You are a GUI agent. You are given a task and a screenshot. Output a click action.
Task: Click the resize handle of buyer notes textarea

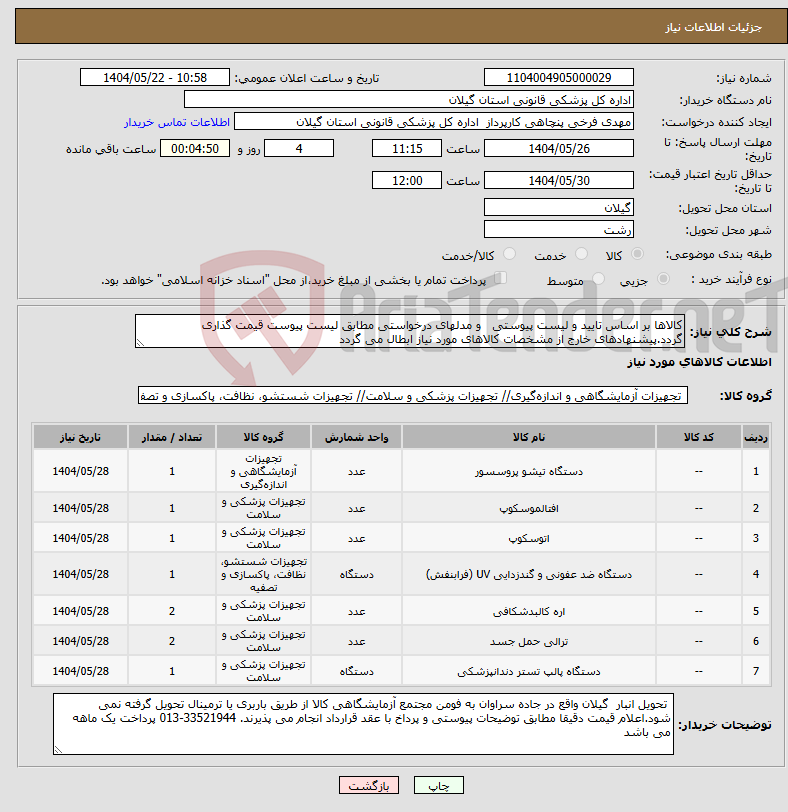coord(58,749)
